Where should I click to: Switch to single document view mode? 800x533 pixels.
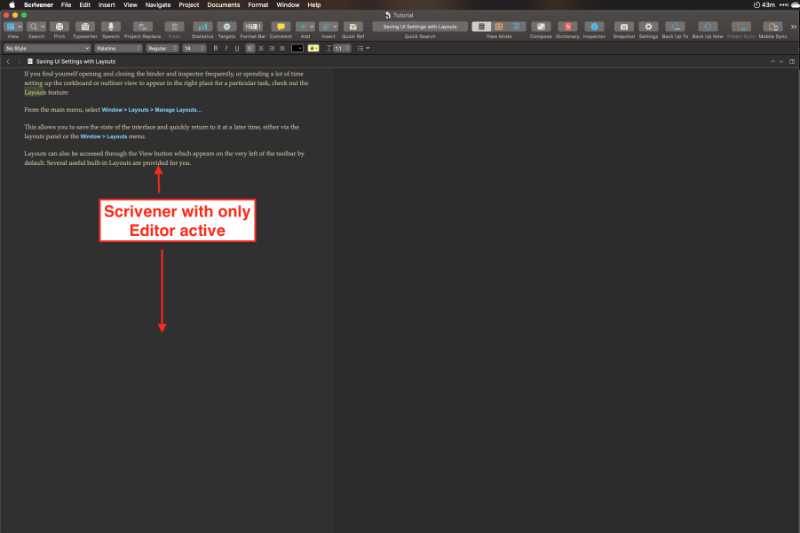[481, 27]
